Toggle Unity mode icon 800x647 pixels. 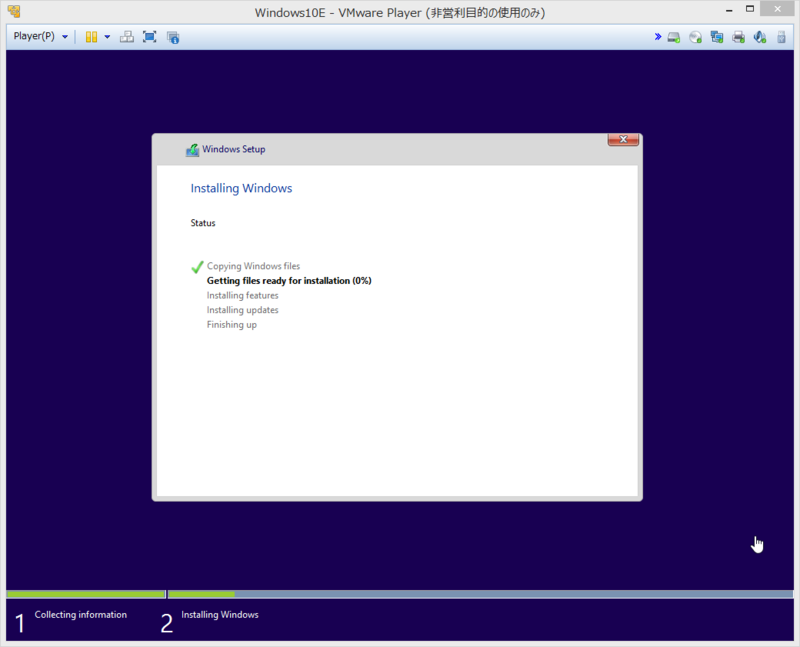coord(173,37)
